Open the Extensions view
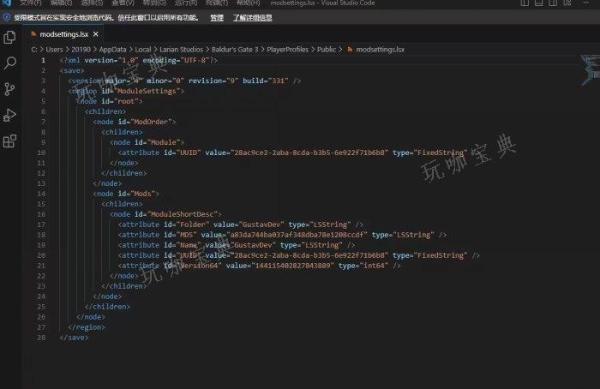This screenshot has height=389, width=600. click(10, 141)
